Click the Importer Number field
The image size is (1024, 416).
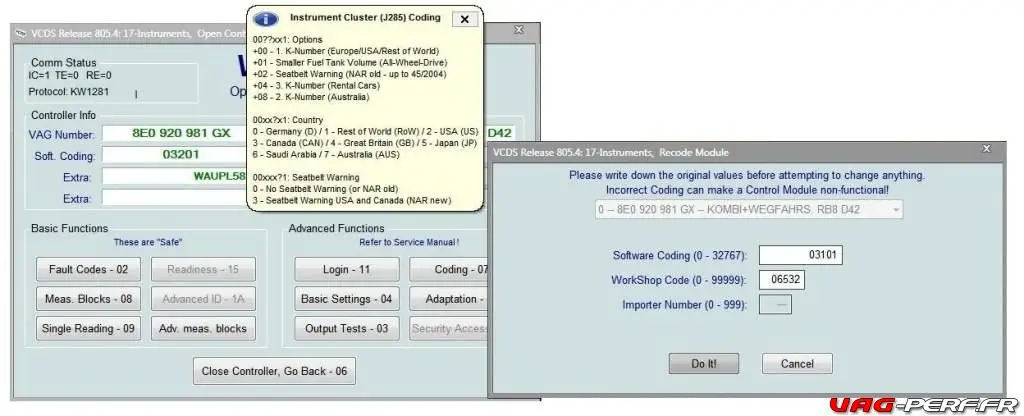[x=775, y=304]
